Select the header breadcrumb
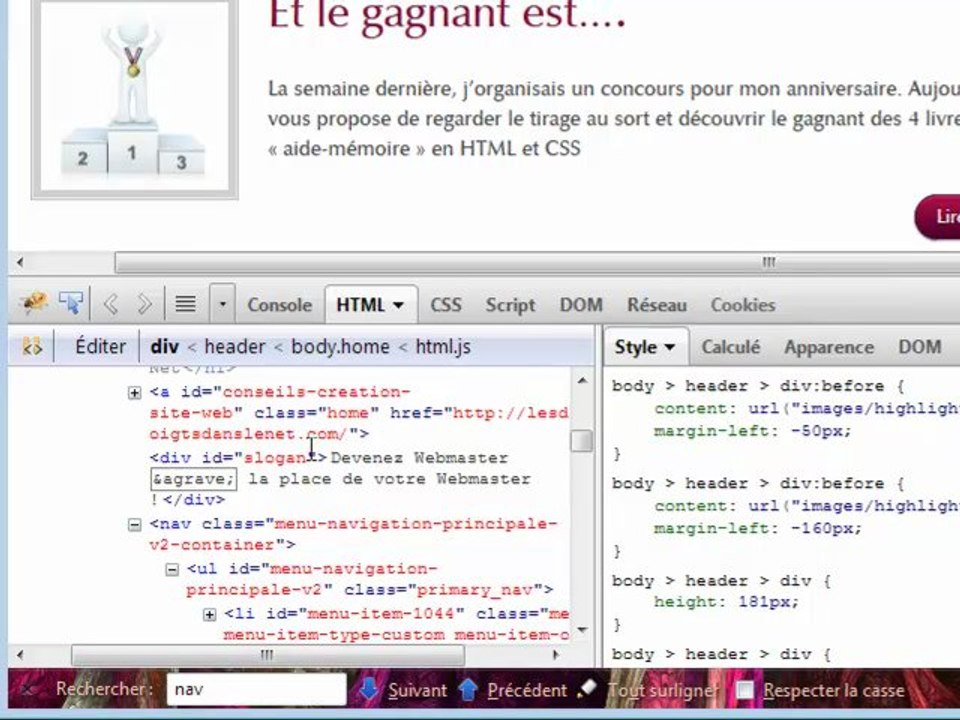 click(x=234, y=347)
